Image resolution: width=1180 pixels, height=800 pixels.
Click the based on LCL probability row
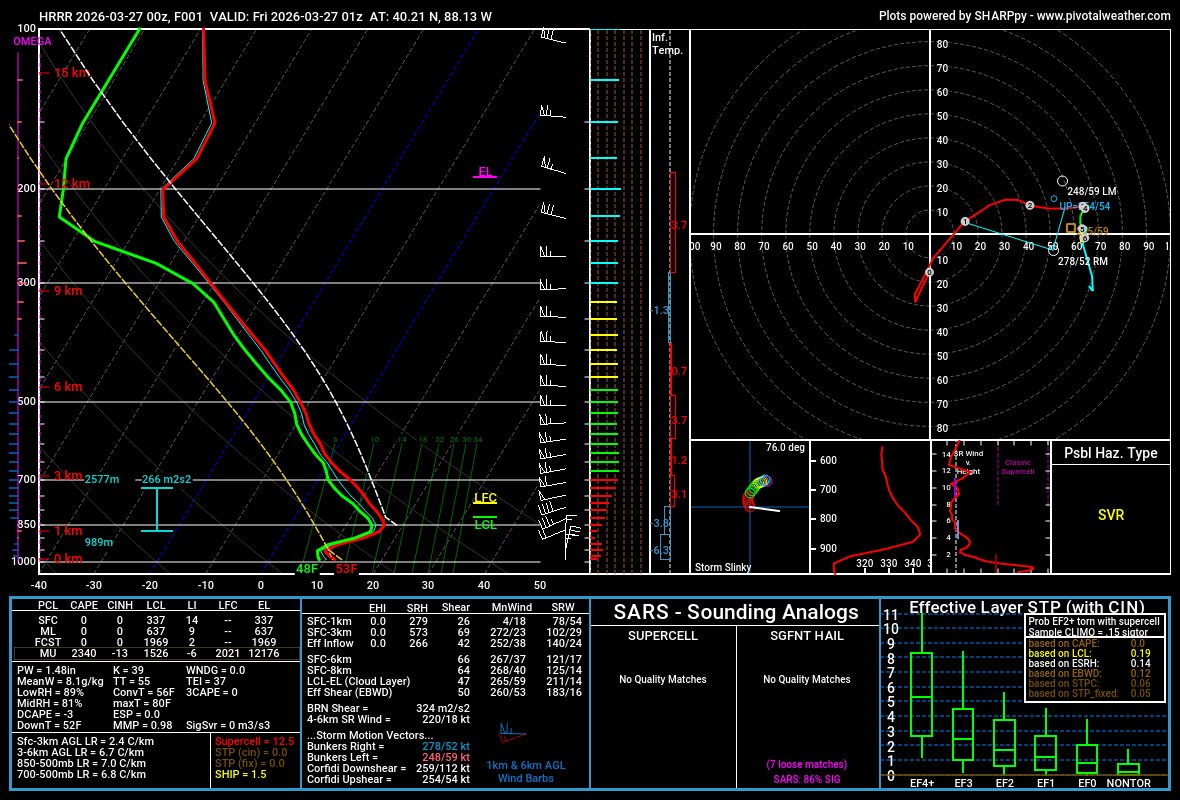coord(1089,653)
